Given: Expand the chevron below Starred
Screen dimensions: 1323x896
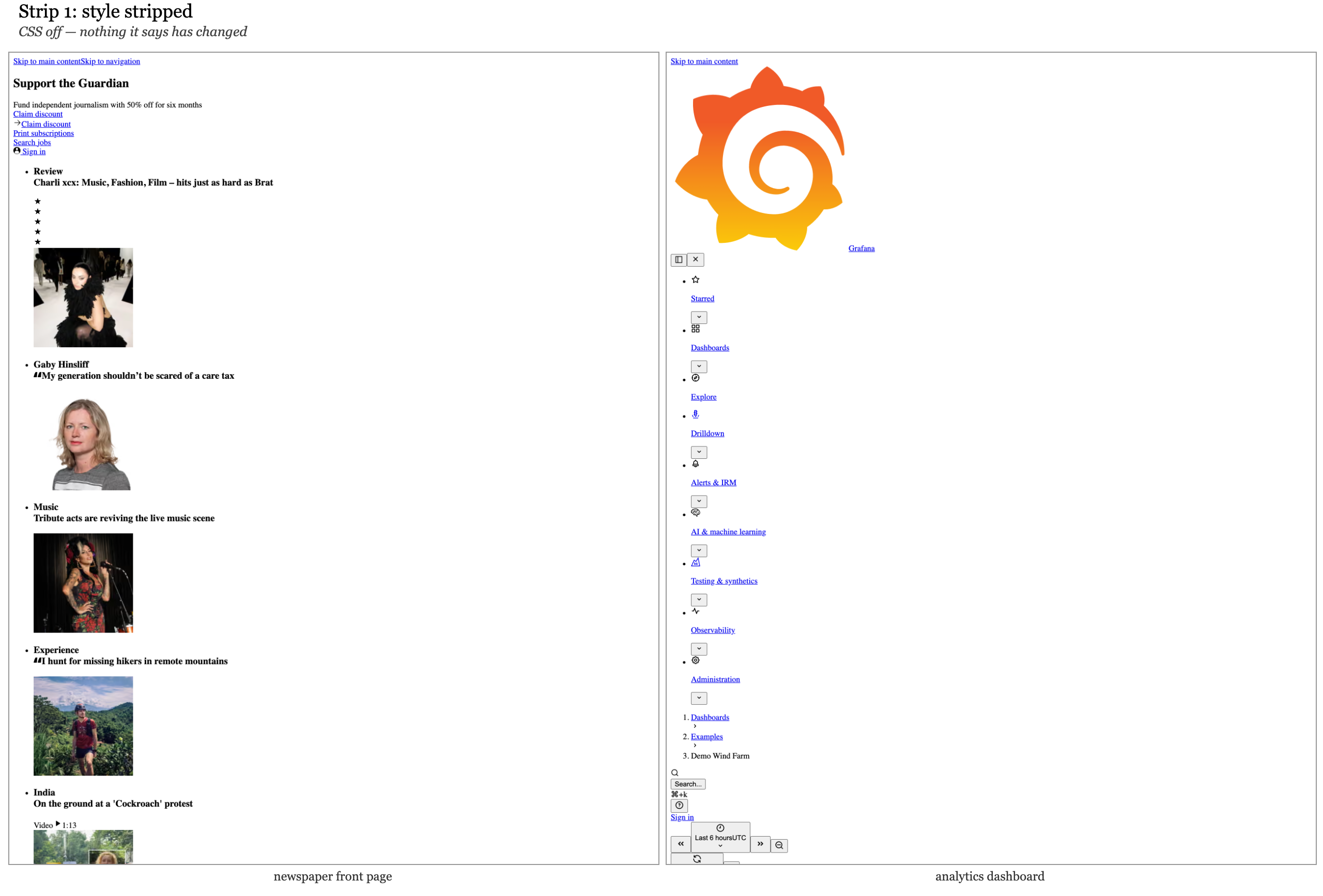Looking at the screenshot, I should click(699, 318).
